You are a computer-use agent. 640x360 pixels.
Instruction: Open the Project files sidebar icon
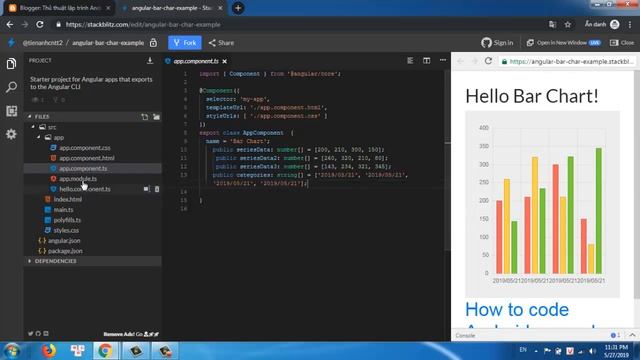[x=11, y=63]
